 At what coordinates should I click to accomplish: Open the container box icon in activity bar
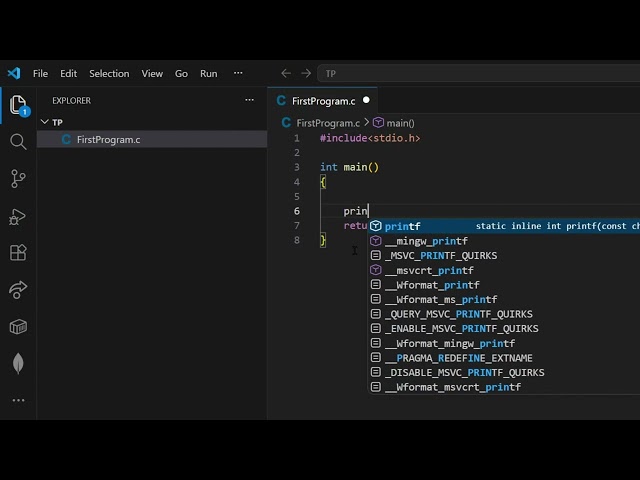click(18, 327)
